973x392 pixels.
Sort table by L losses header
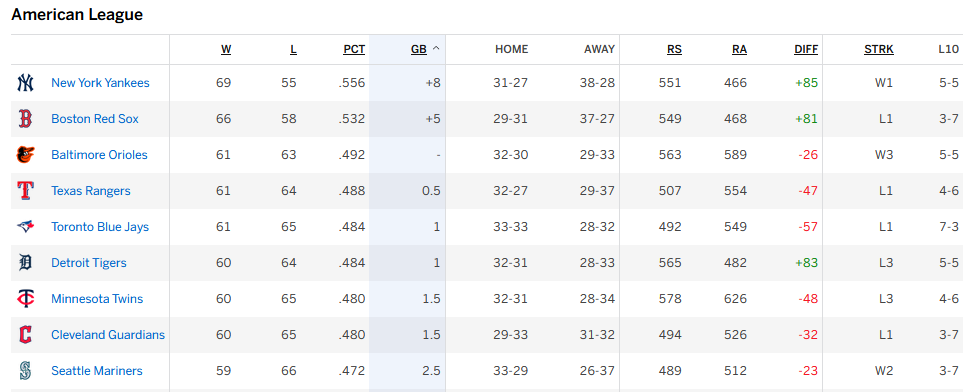click(x=294, y=49)
